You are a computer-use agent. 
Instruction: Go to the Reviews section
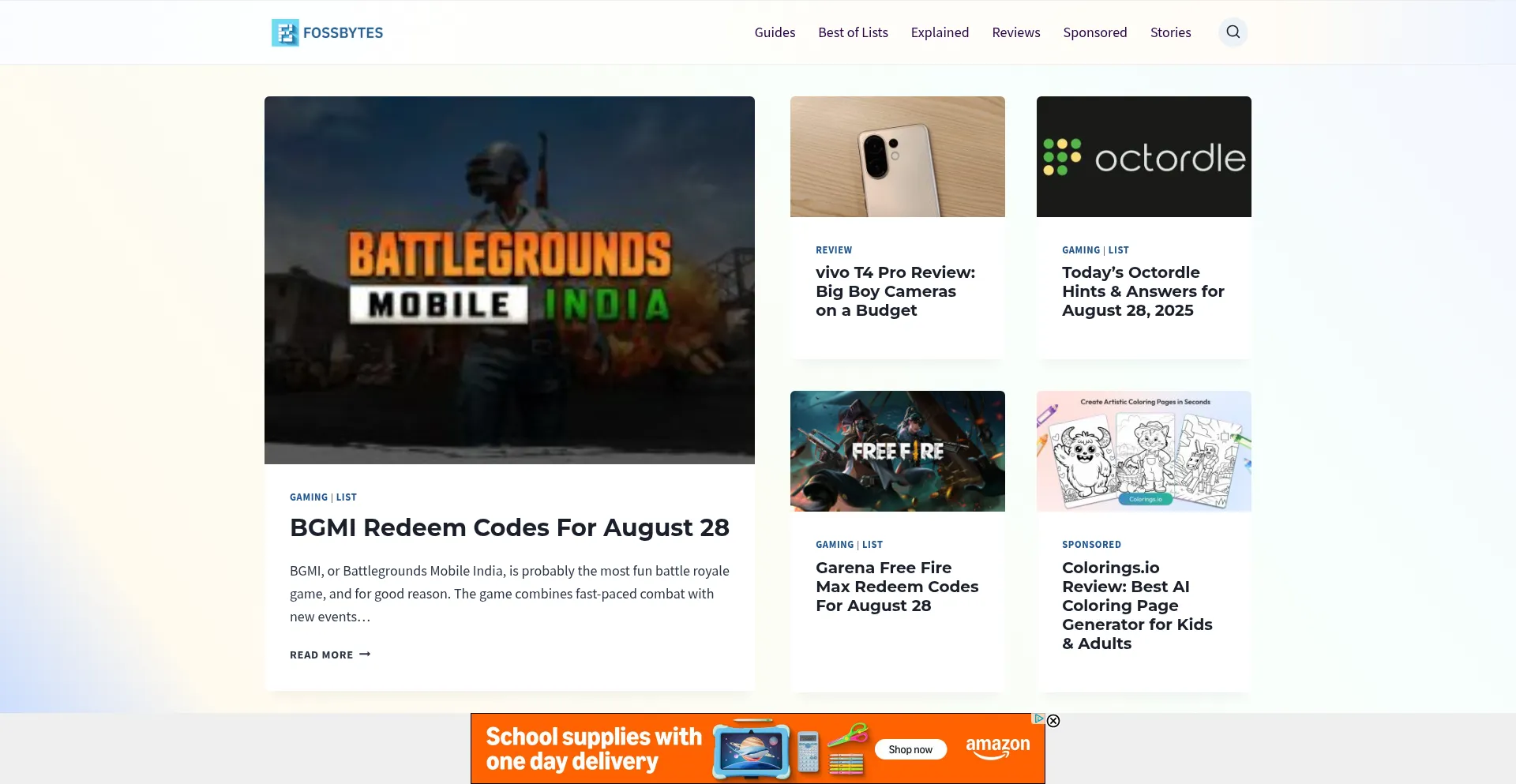[1015, 32]
